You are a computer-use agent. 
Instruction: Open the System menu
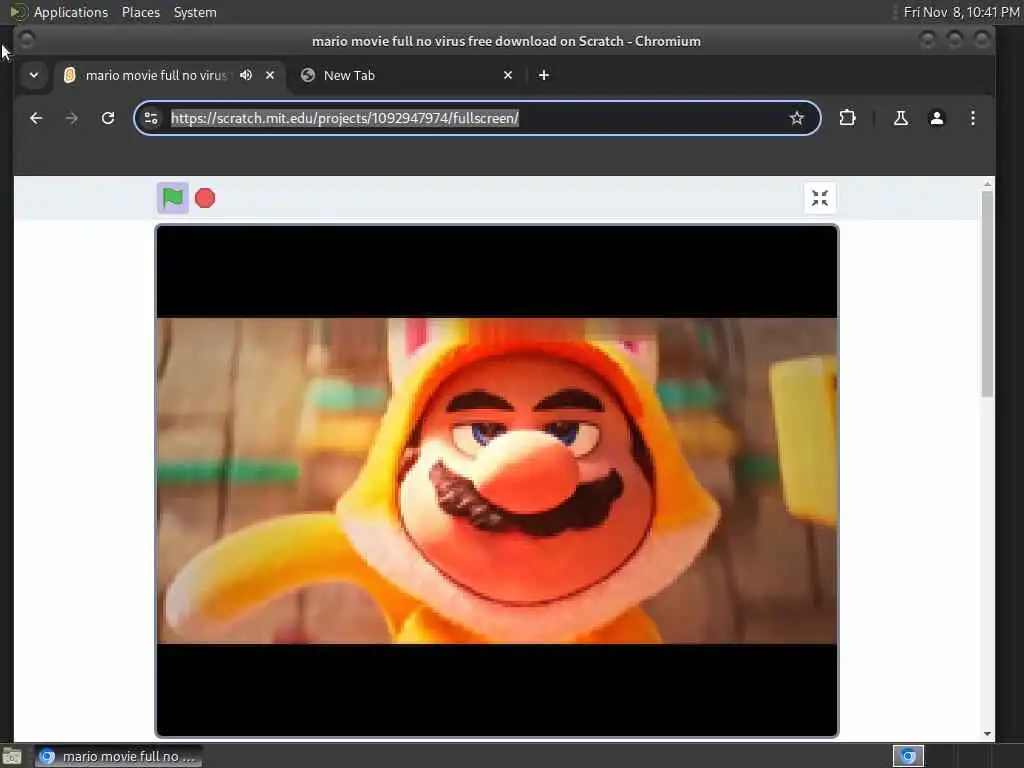click(x=195, y=12)
